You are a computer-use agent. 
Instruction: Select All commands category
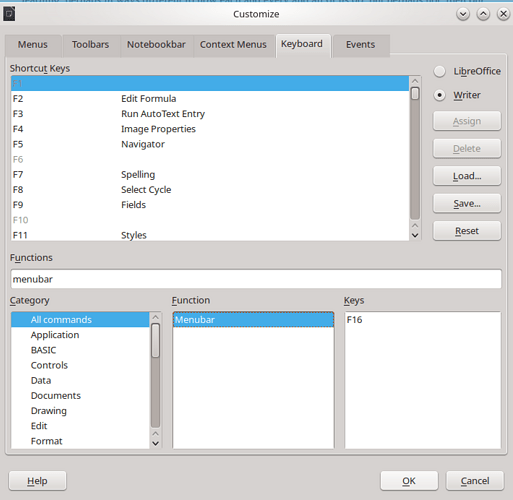pos(80,320)
